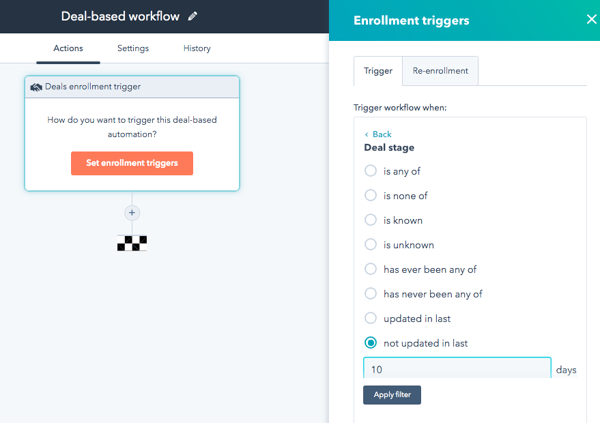Click the pencil icon to rename workflow
Screen dimensions: 600x423
click(x=193, y=17)
